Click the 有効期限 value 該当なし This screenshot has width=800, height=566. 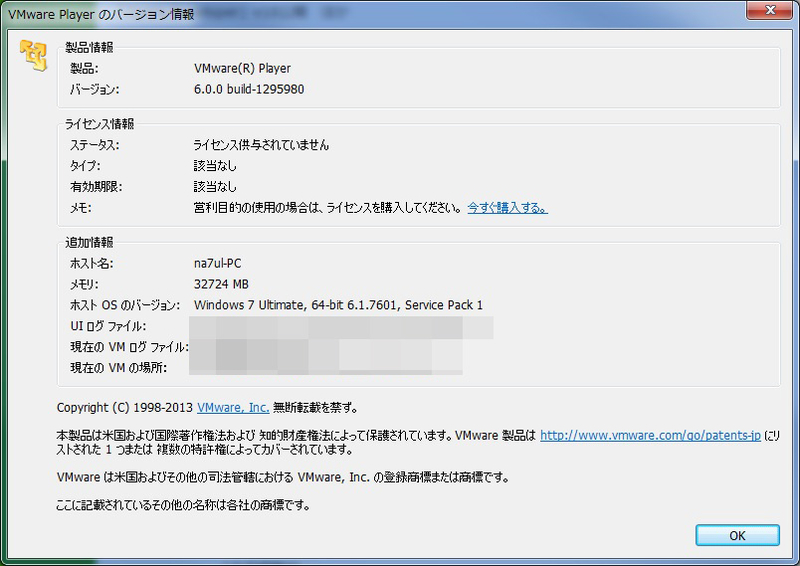pyautogui.click(x=215, y=187)
